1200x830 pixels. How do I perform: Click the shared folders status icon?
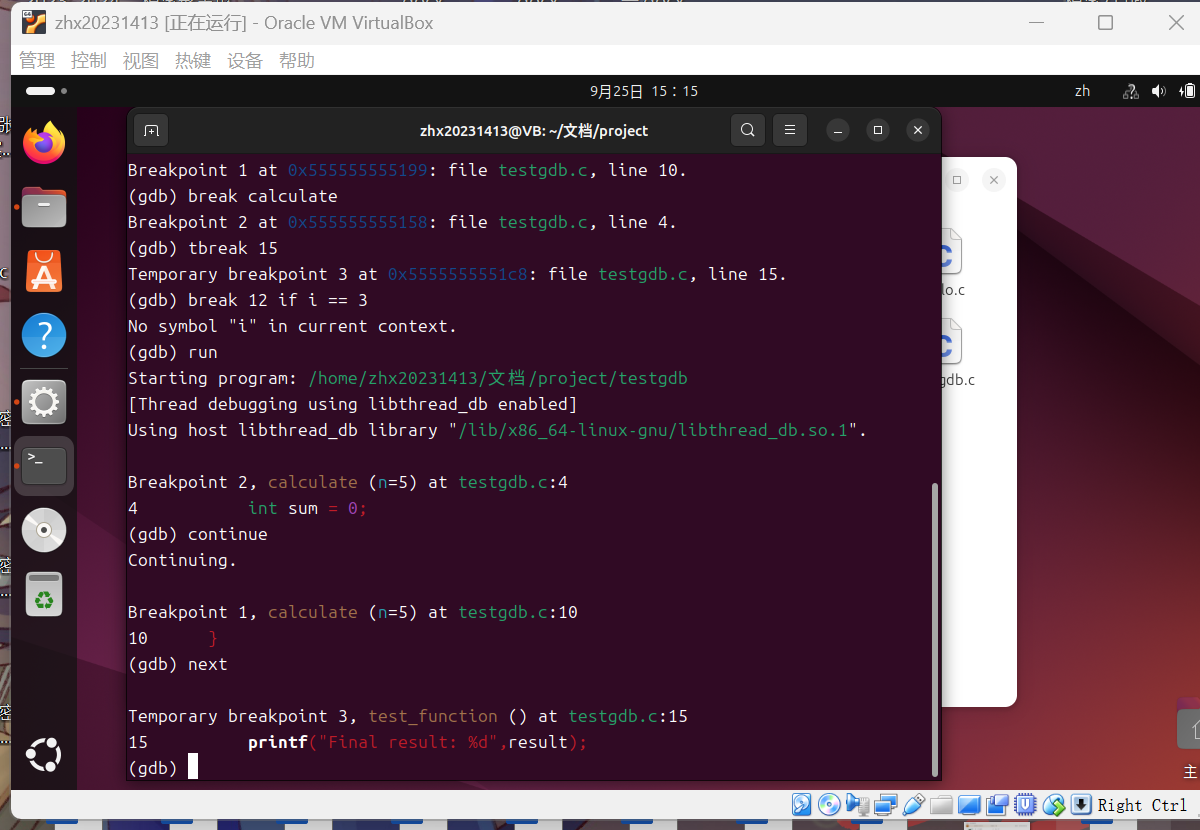click(941, 805)
